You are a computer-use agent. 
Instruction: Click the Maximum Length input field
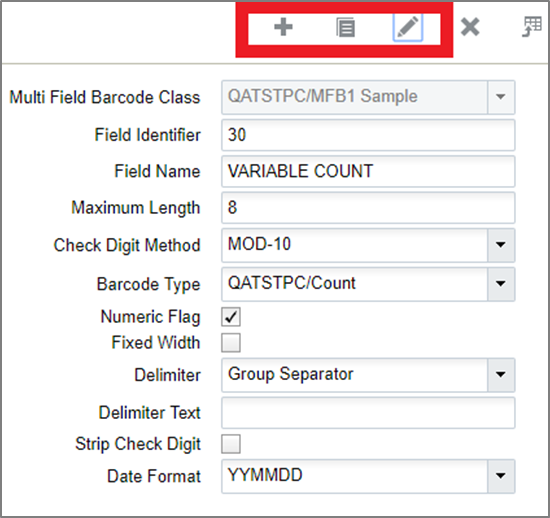pyautogui.click(x=368, y=208)
